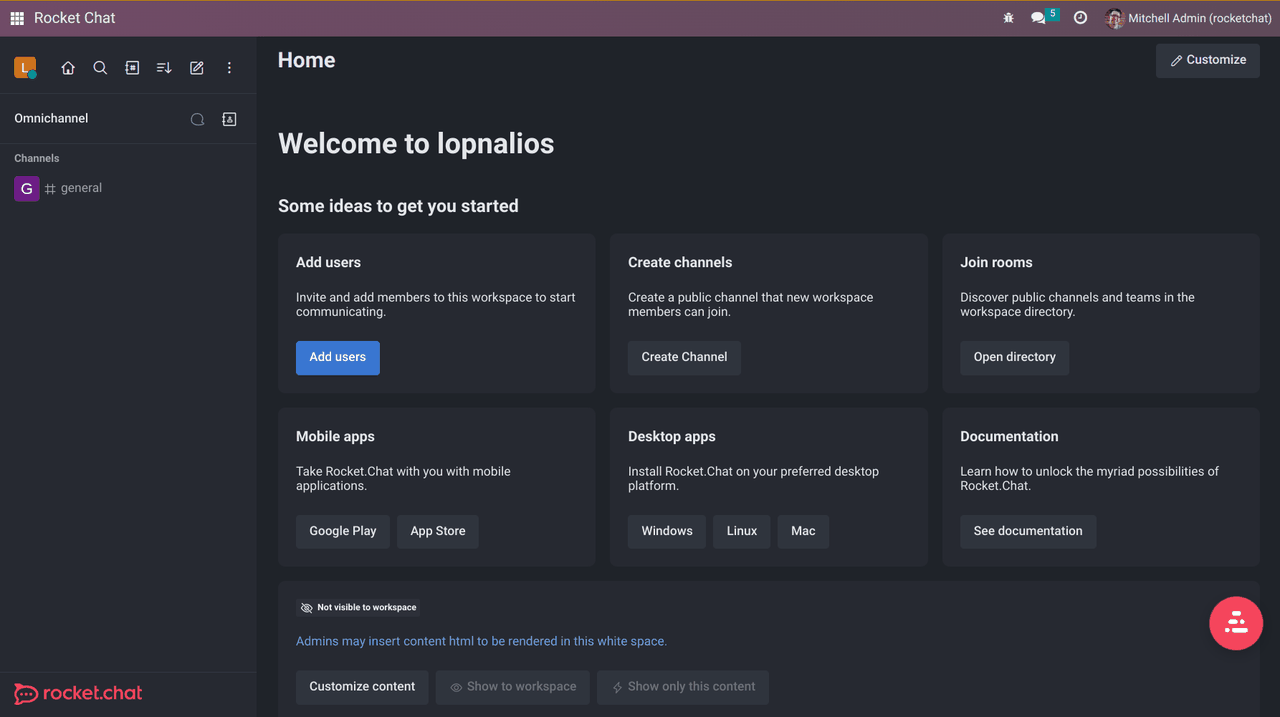
Task: Click Open directory button
Action: coord(1015,357)
